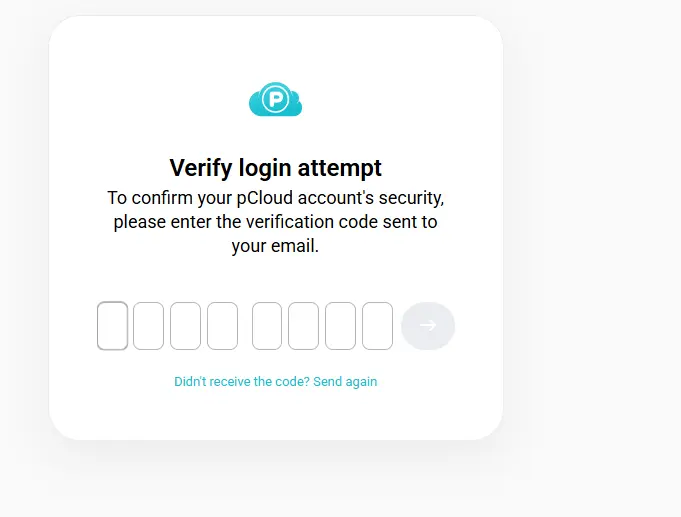Click the verification instructions paragraph
Viewport: 681px width, 517px height.
pos(275,222)
